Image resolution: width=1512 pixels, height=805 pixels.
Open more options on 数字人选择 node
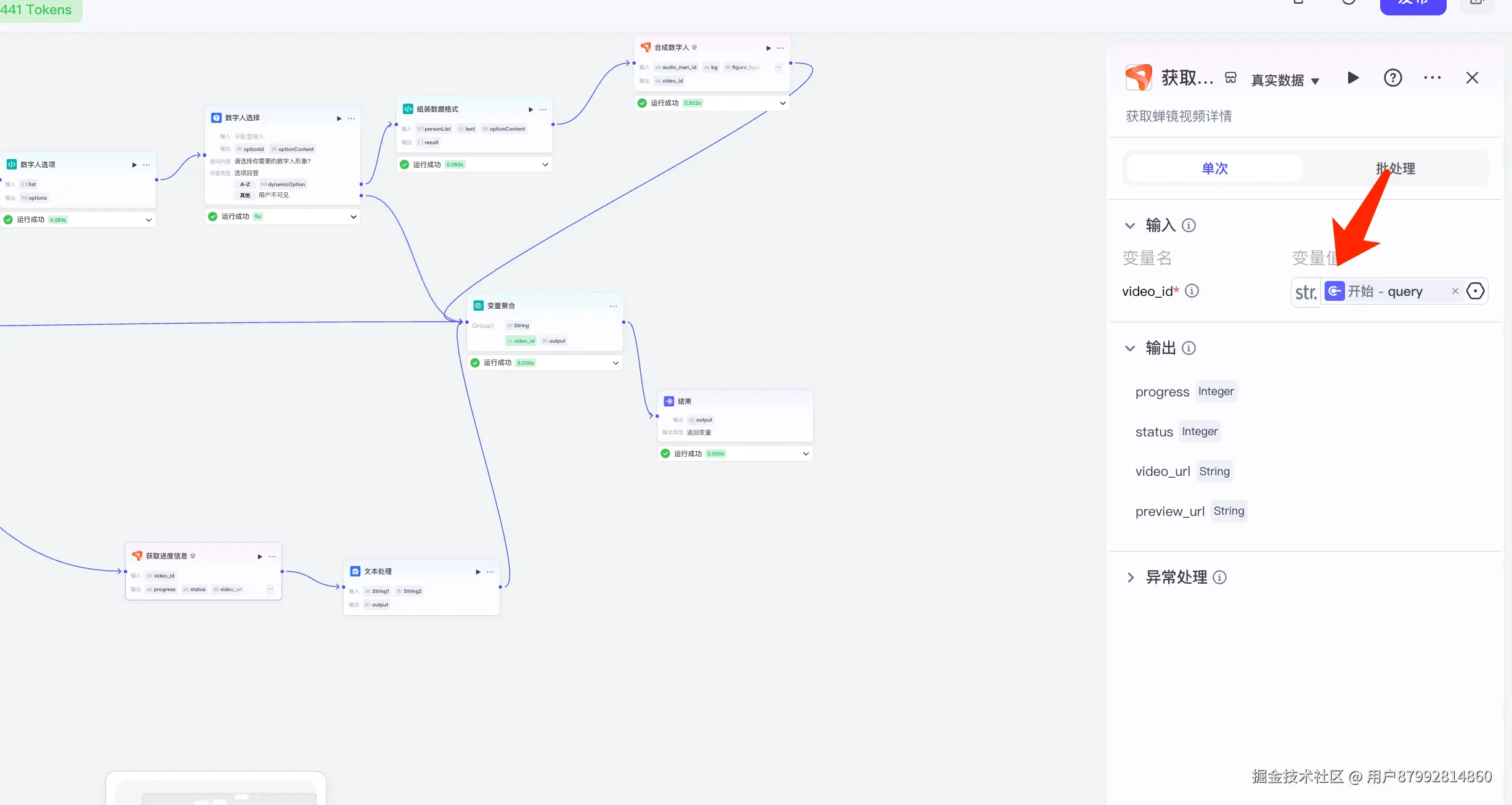coord(351,118)
